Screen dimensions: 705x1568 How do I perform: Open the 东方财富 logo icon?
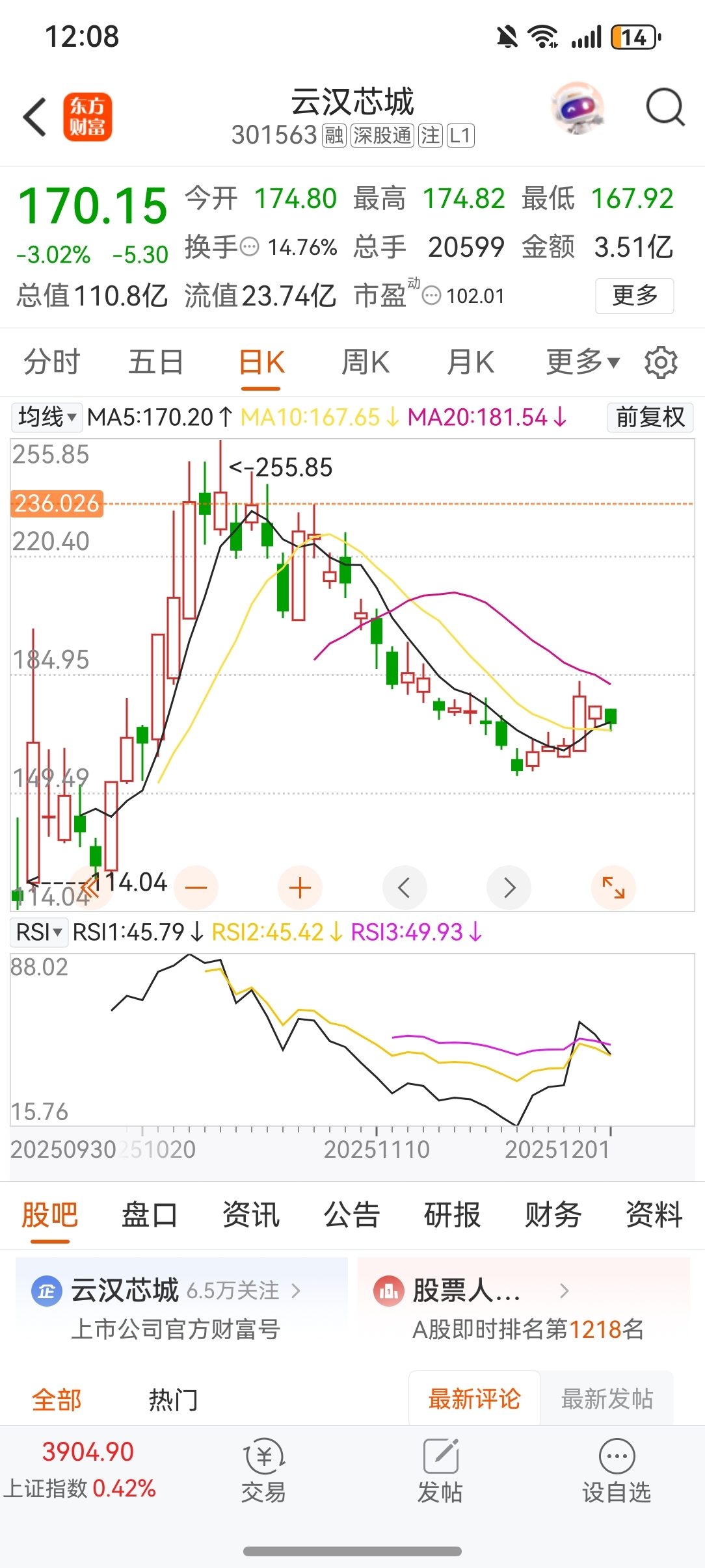pyautogui.click(x=88, y=117)
